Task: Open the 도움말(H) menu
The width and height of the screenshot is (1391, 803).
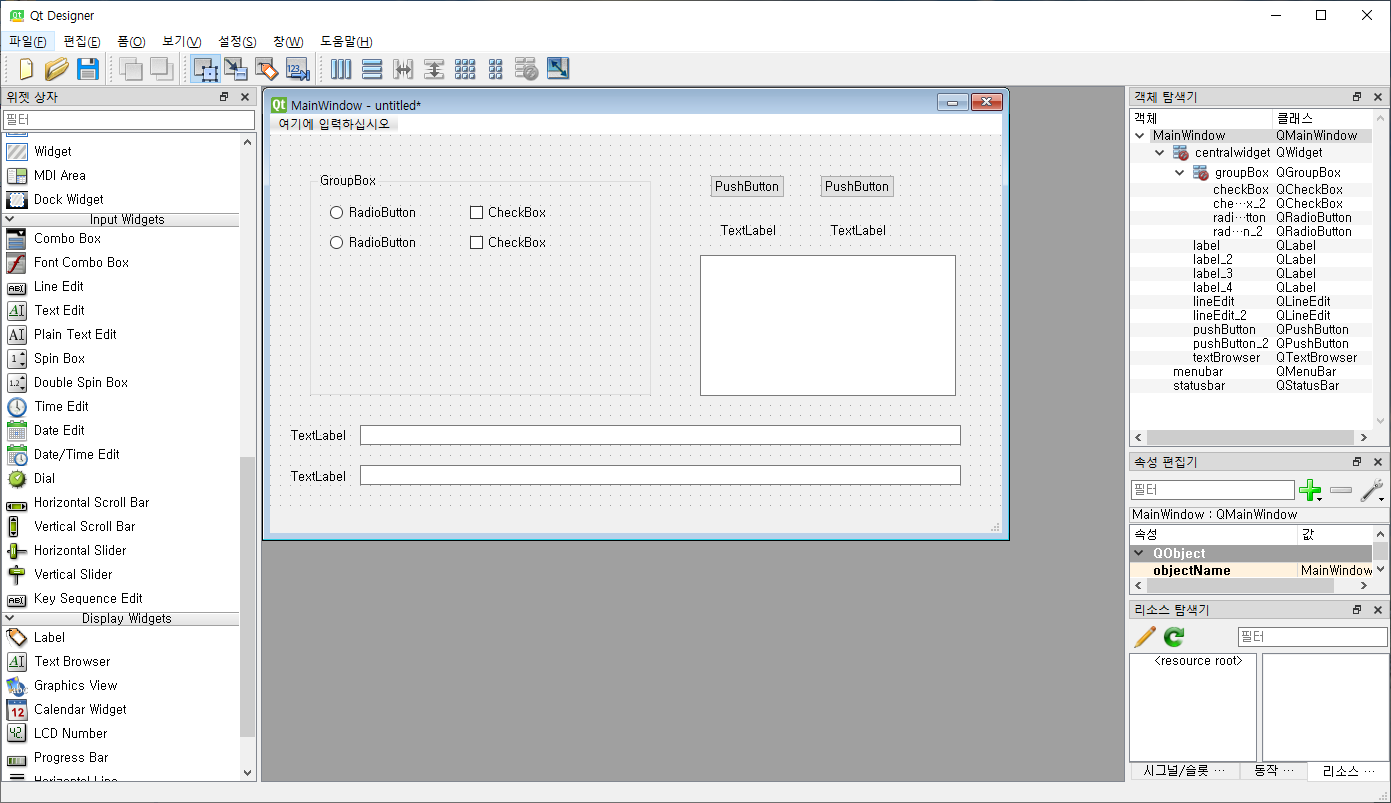Action: (x=346, y=41)
